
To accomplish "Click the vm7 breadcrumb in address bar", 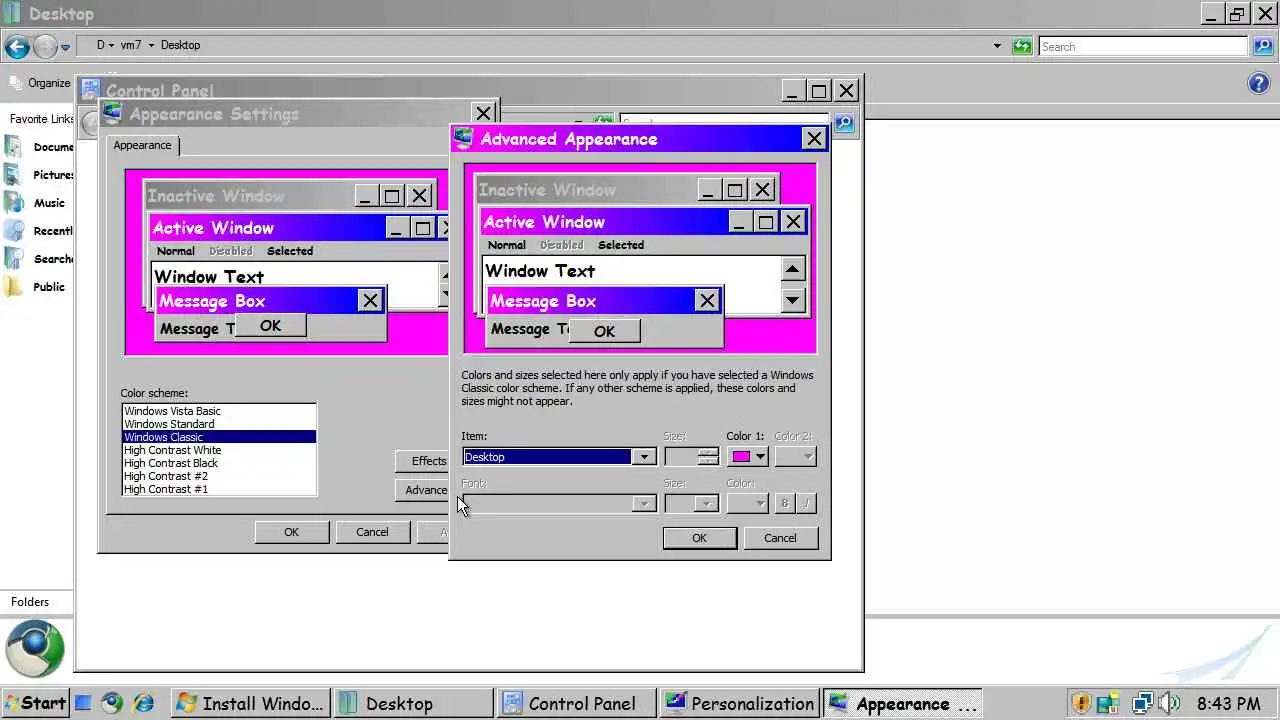I will point(131,45).
